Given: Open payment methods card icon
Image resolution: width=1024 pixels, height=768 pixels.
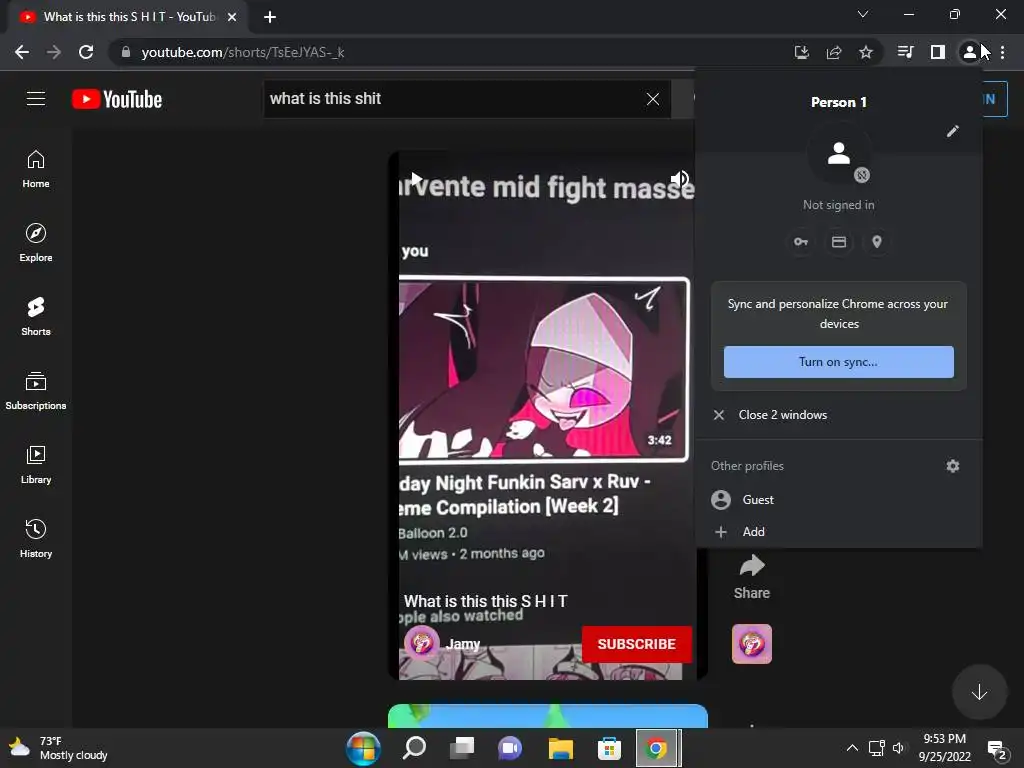Looking at the screenshot, I should pos(839,242).
